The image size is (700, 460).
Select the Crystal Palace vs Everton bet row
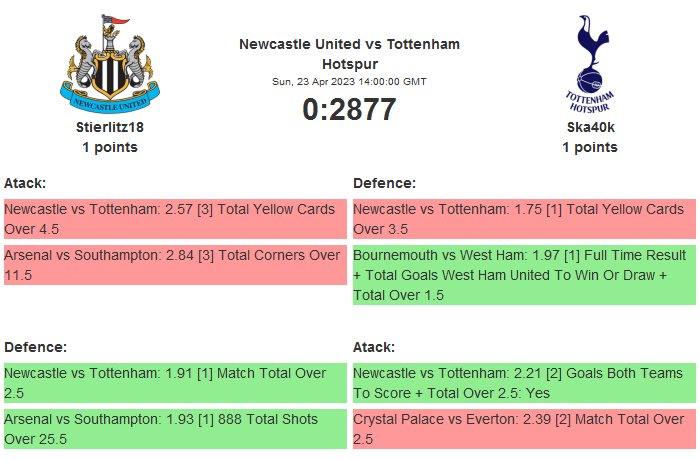click(524, 429)
